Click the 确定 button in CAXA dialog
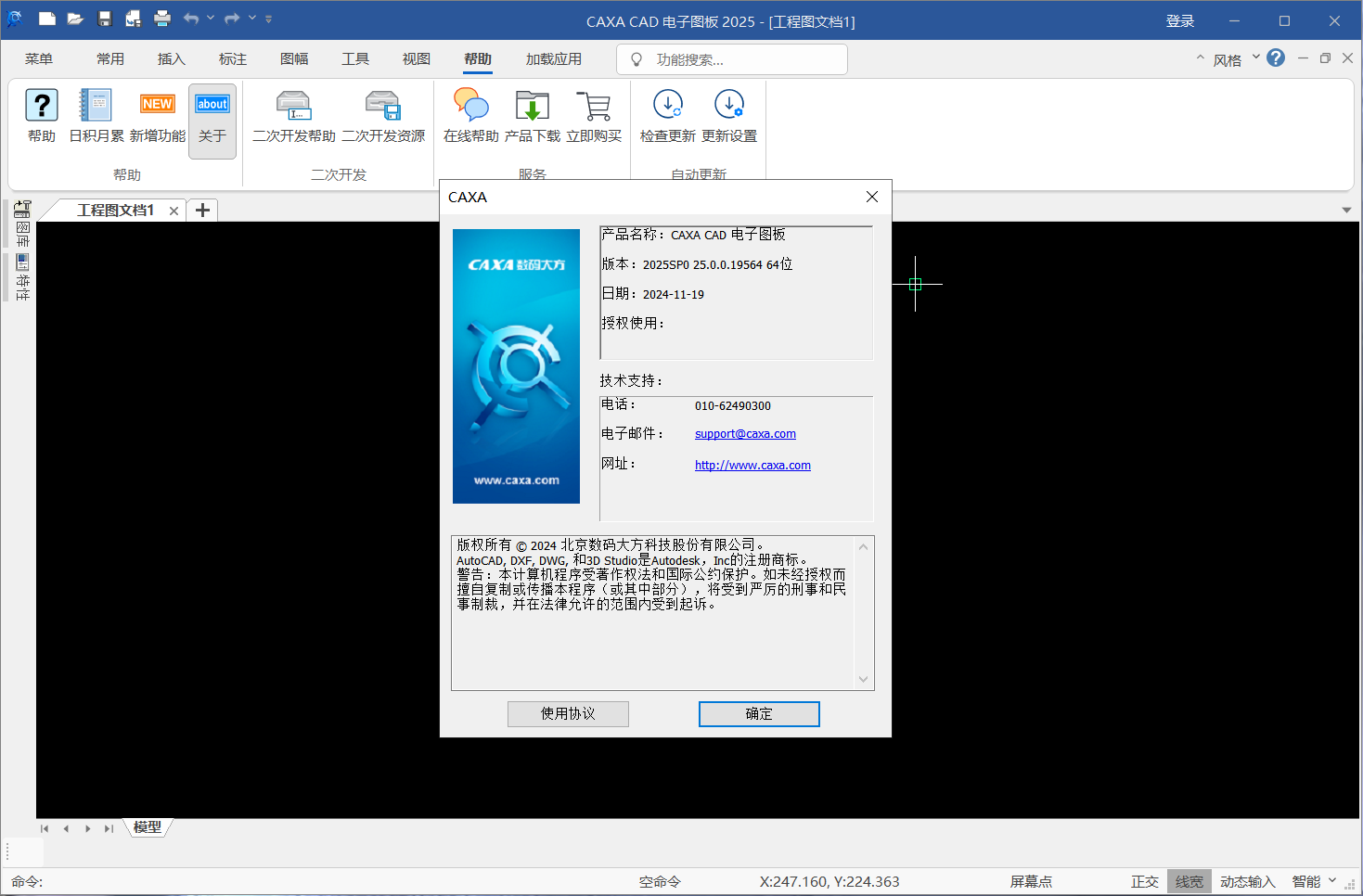Screen dimensions: 1363x896 (x=758, y=713)
